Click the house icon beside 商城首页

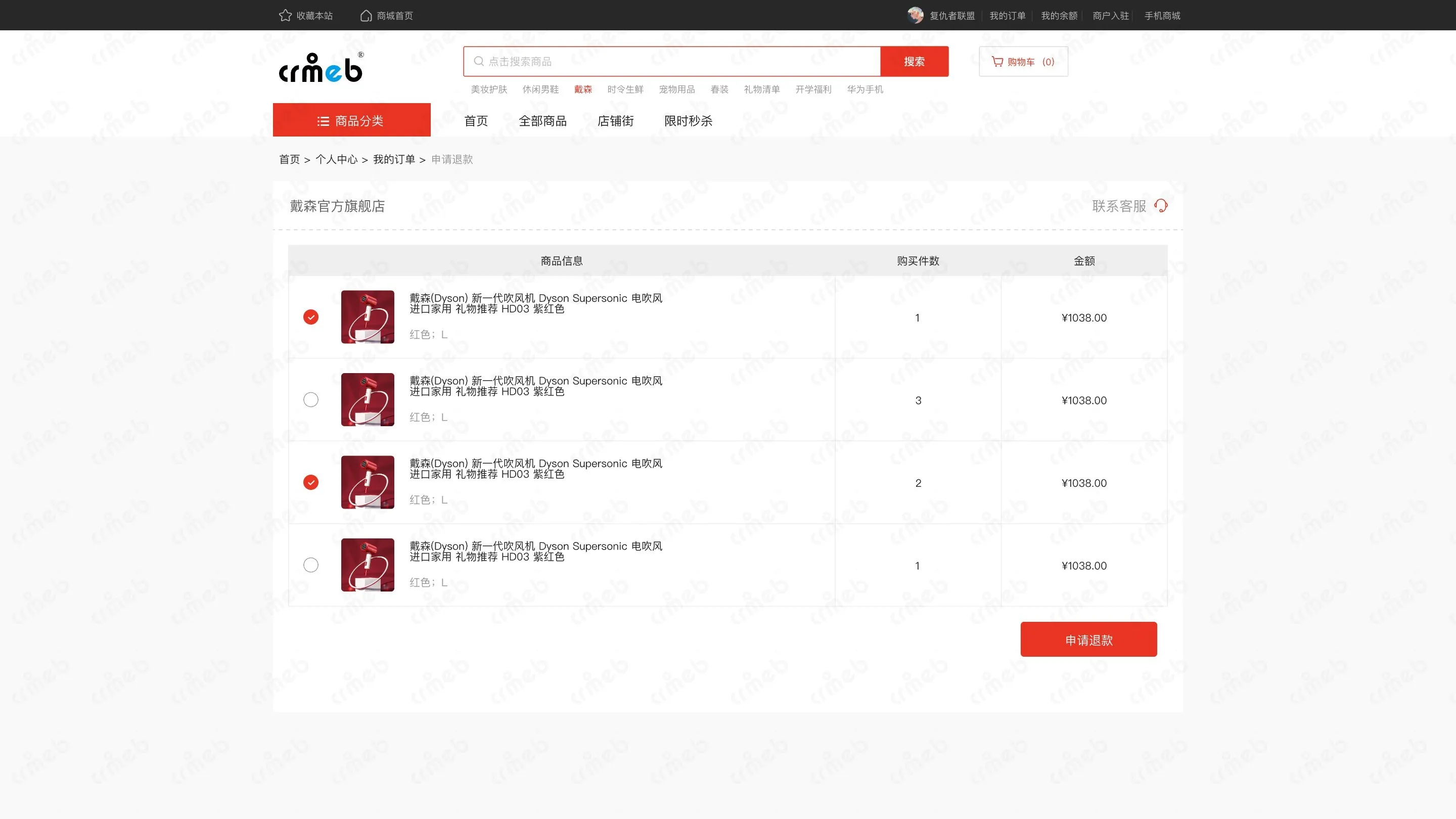point(366,15)
